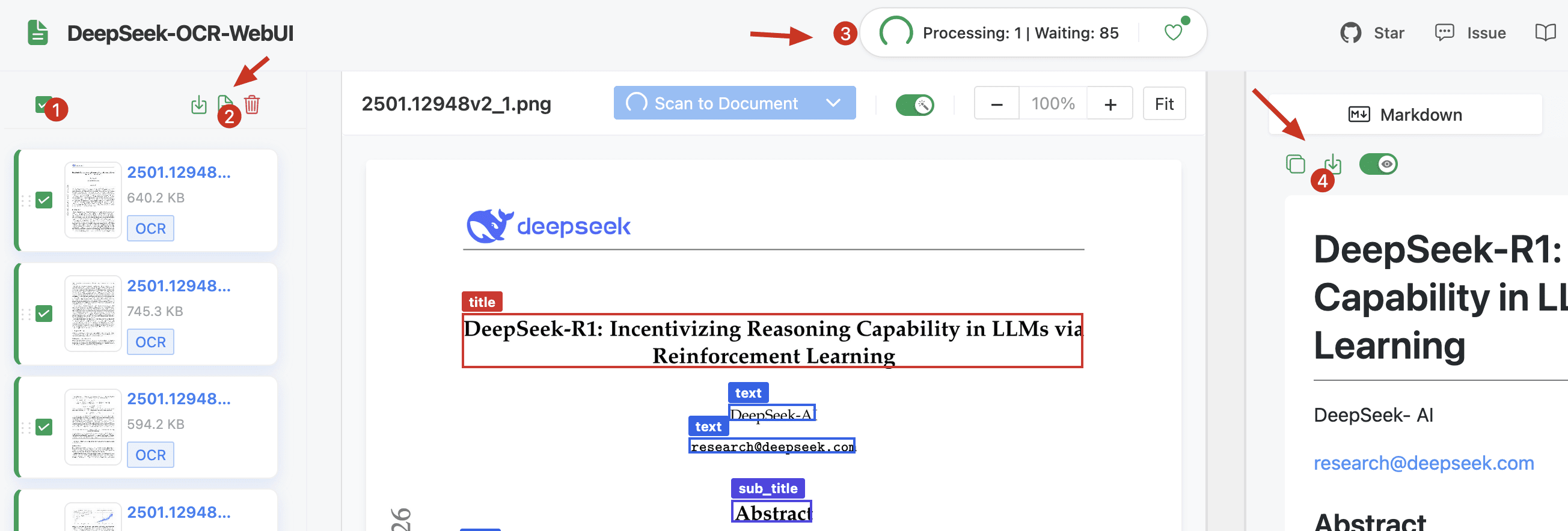1568x531 pixels.
Task: Click the "594.2 KB" file size text
Action: 155,425
